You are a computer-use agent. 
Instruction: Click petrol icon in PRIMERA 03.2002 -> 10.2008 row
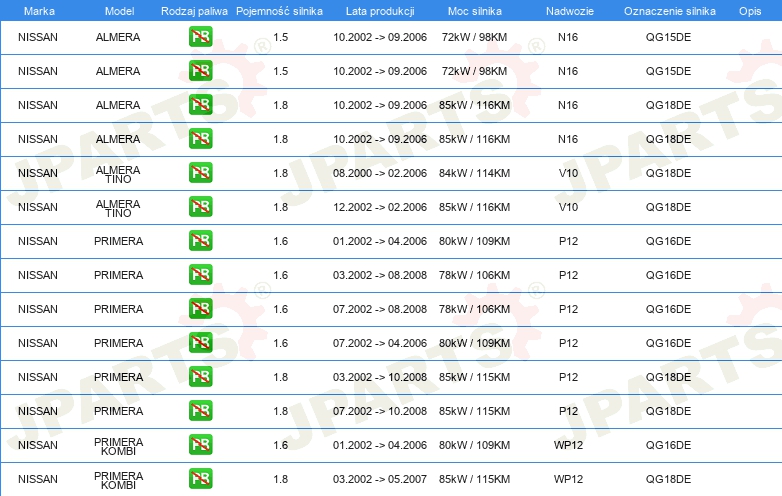(x=200, y=376)
